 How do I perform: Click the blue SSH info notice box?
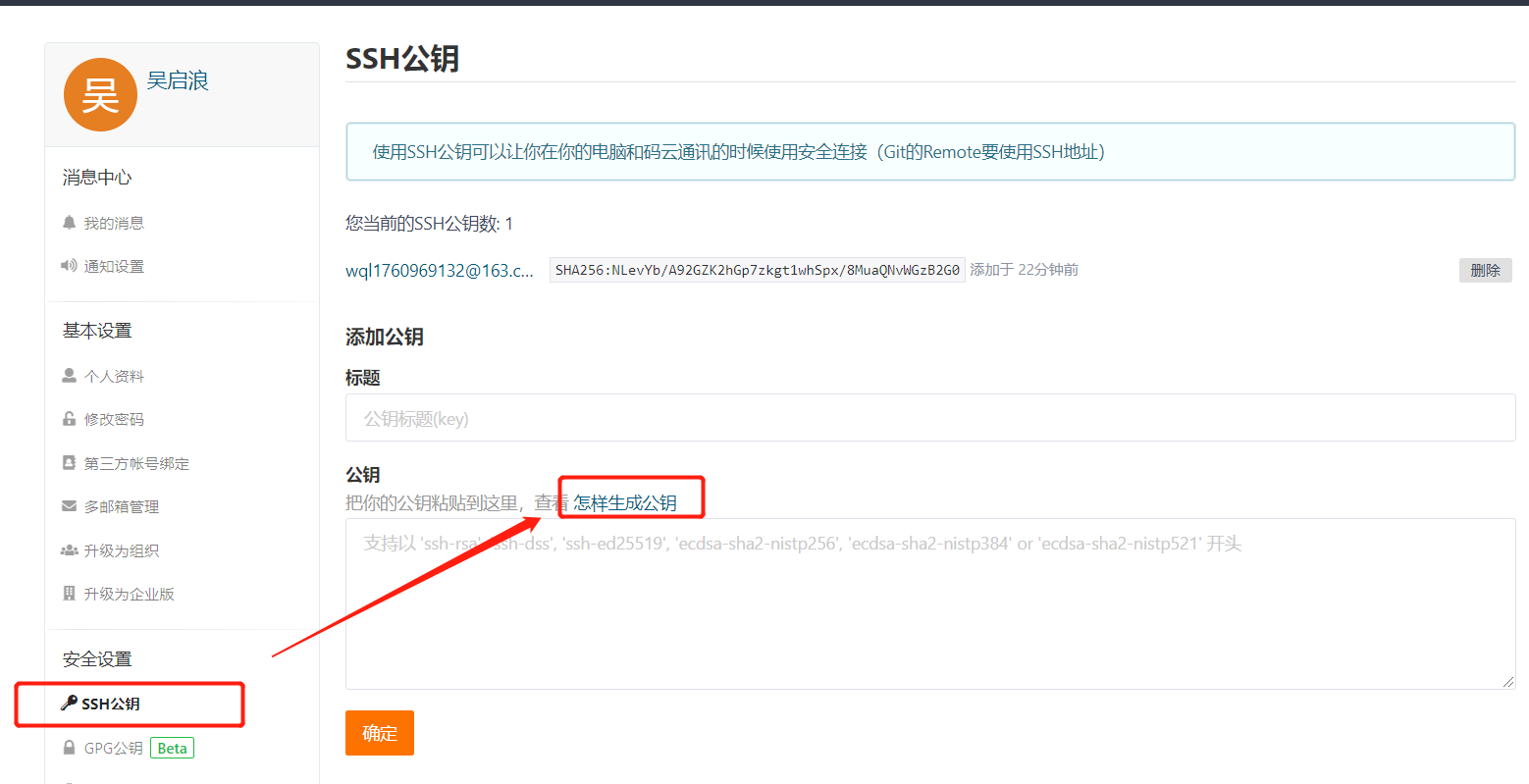tap(930, 152)
